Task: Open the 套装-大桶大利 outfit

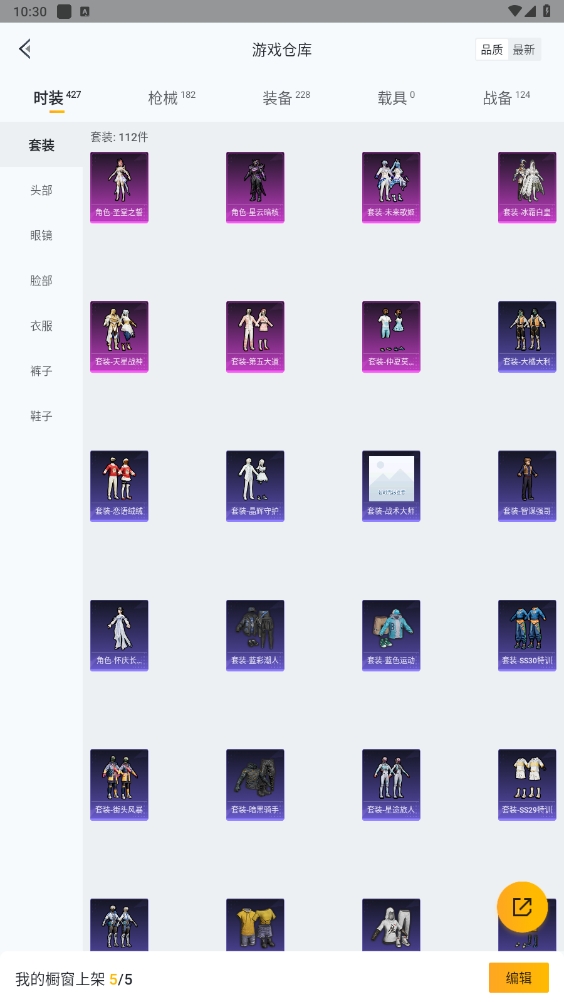Action: pyautogui.click(x=527, y=337)
